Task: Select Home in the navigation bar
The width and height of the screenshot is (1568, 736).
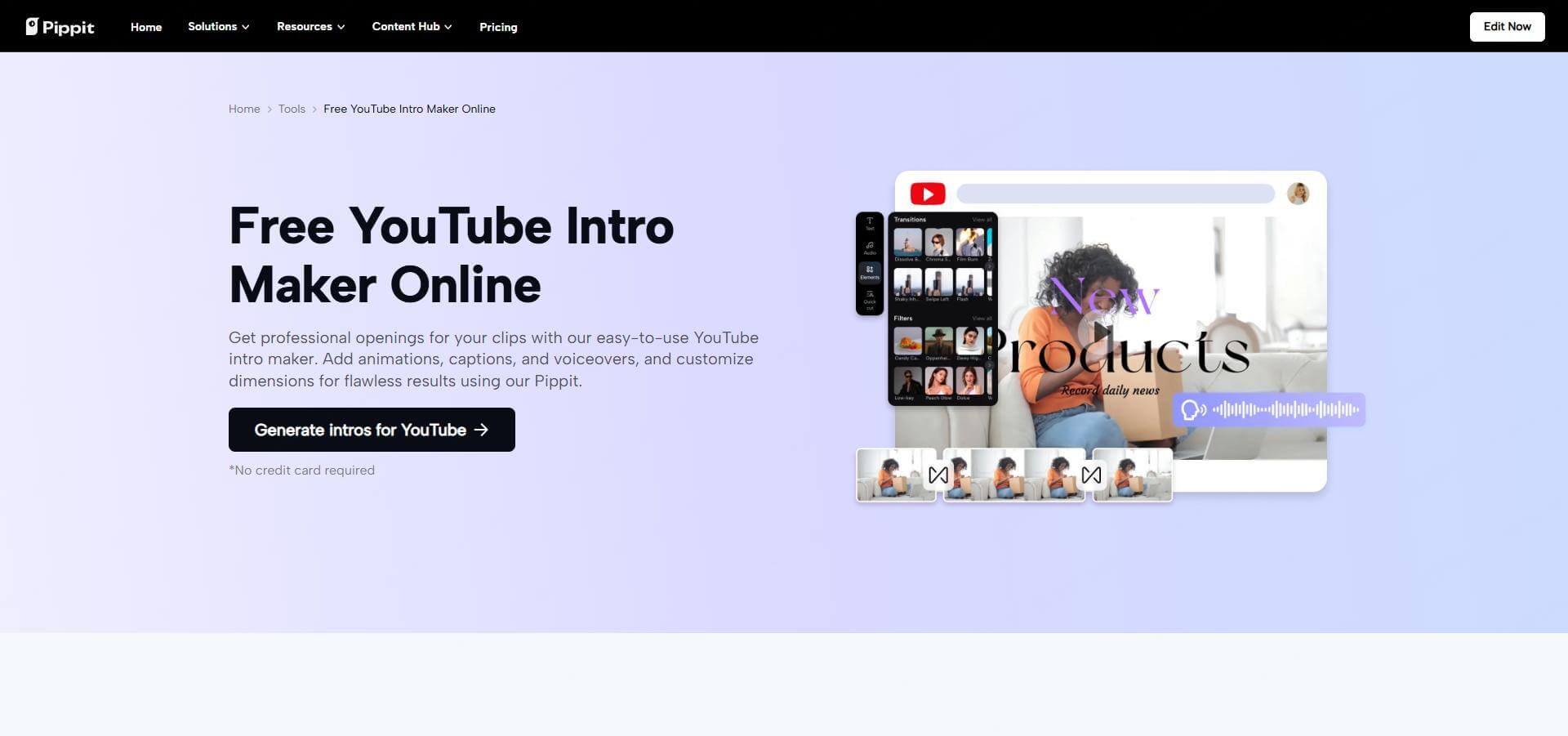Action: (x=145, y=26)
